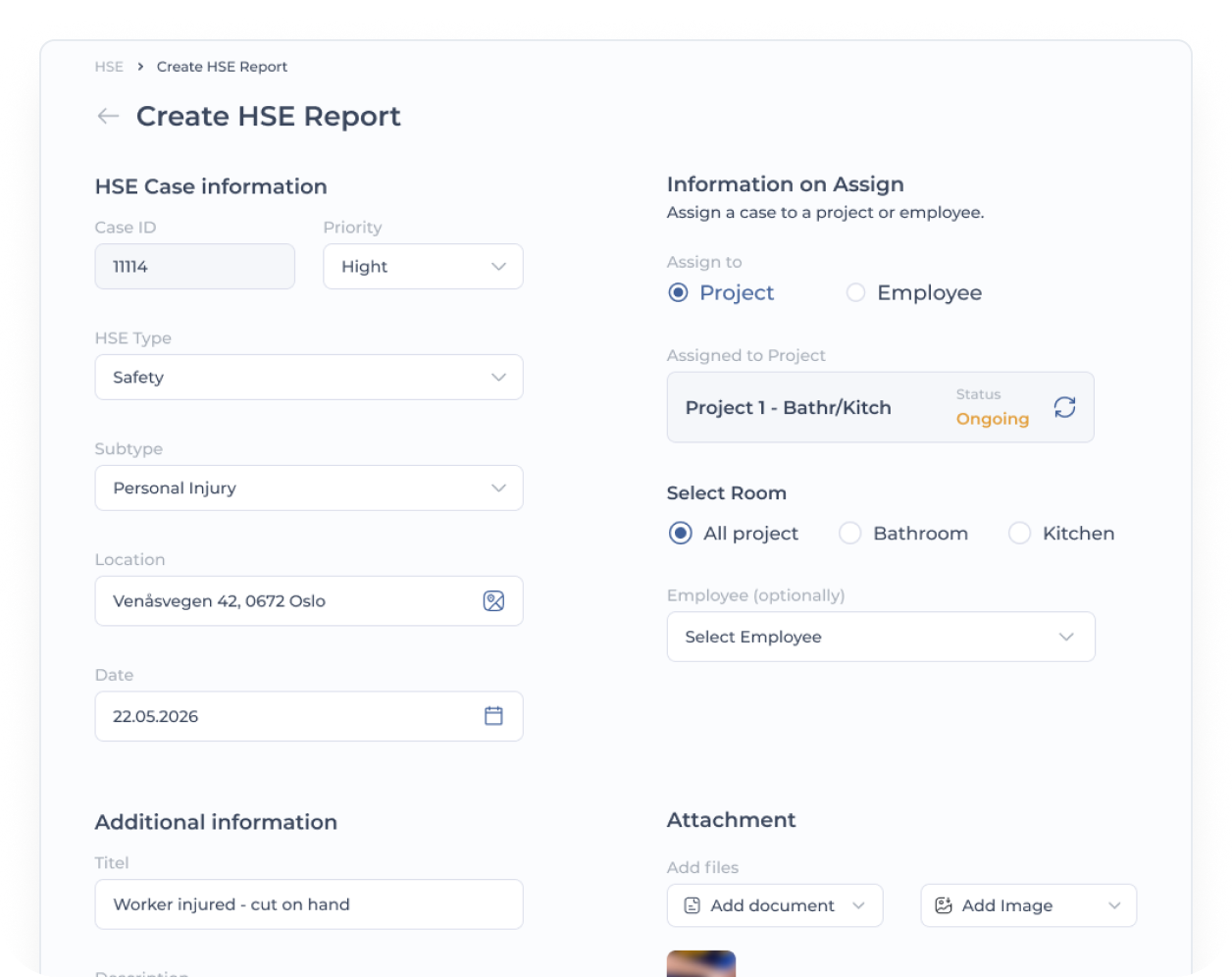The height and width of the screenshot is (977, 1232).
Task: Click the back arrow beside Create HSE Report
Action: click(108, 116)
